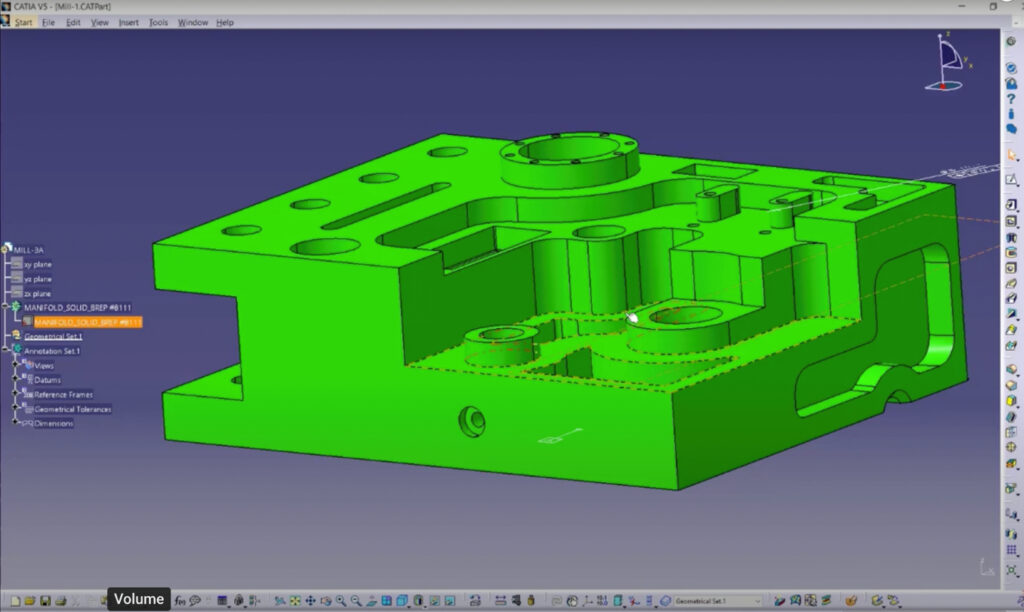The width and height of the screenshot is (1024, 612).
Task: Expand the Views node in tree
Action: point(15,365)
